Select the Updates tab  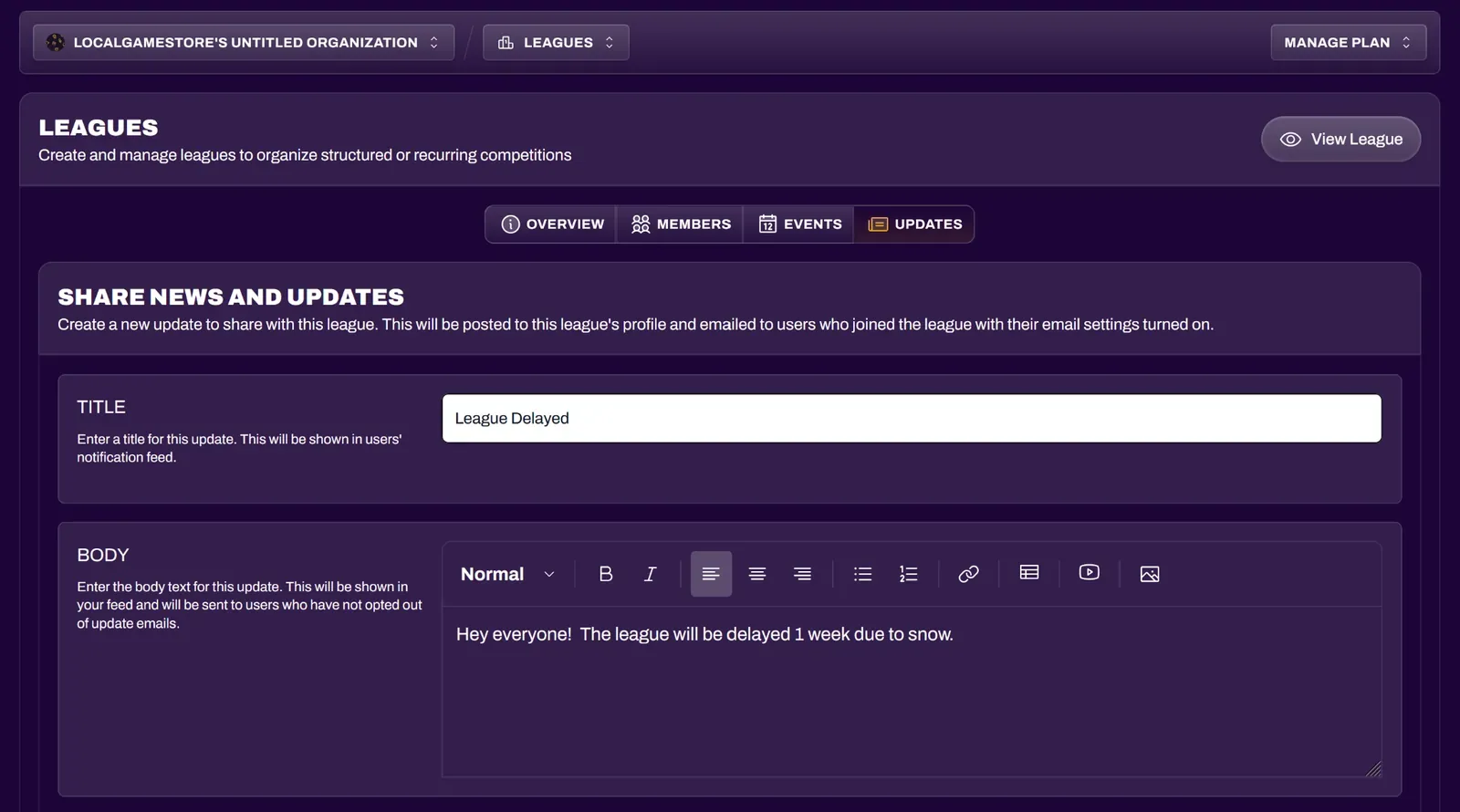(914, 224)
